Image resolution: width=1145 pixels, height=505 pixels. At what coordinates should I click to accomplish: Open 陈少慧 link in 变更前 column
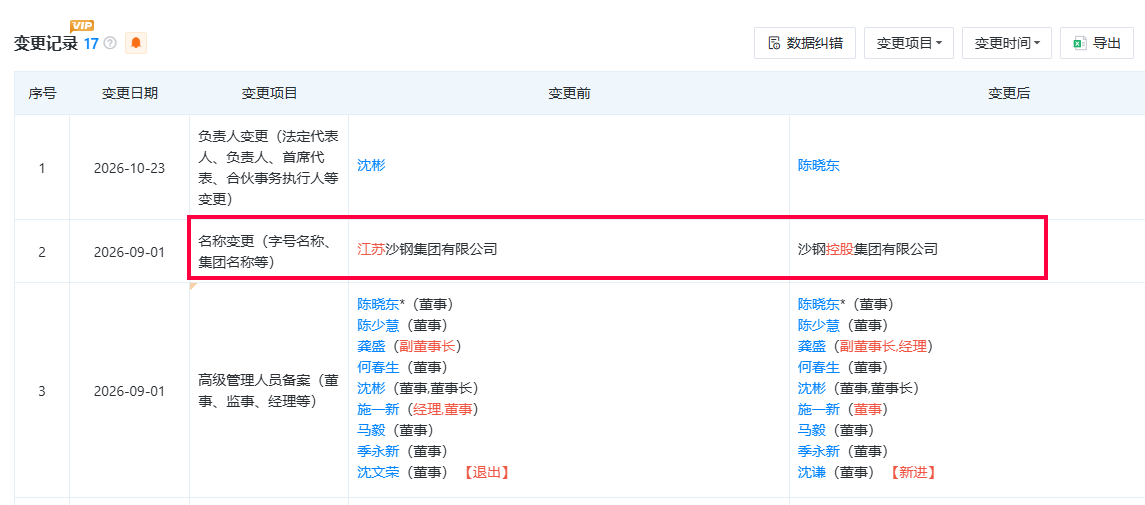click(x=378, y=325)
